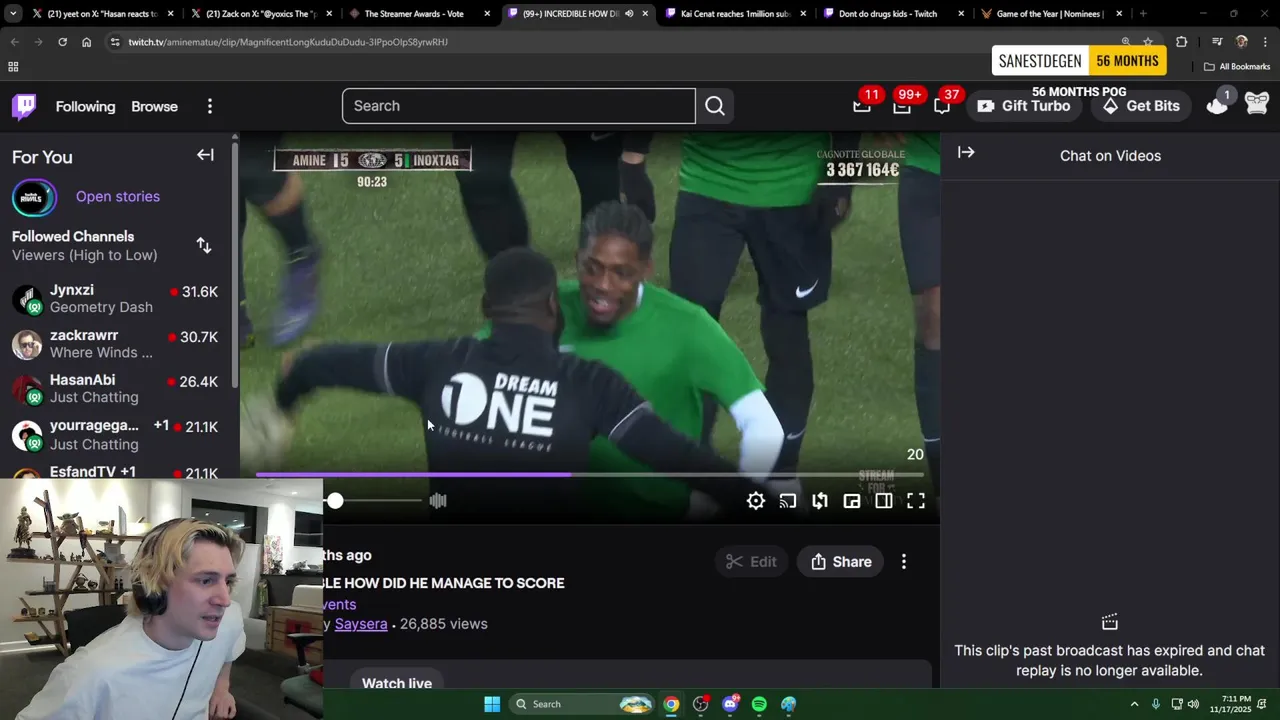Open Discord from the taskbar
Viewport: 1280px width, 720px height.
730,704
